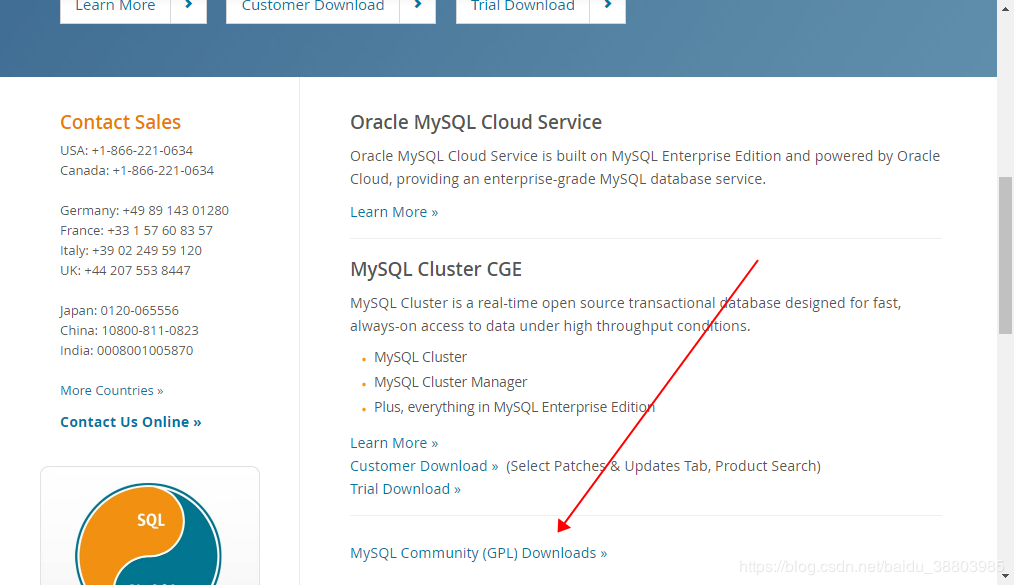
Task: Open the Trial Download banner button
Action: [x=523, y=8]
